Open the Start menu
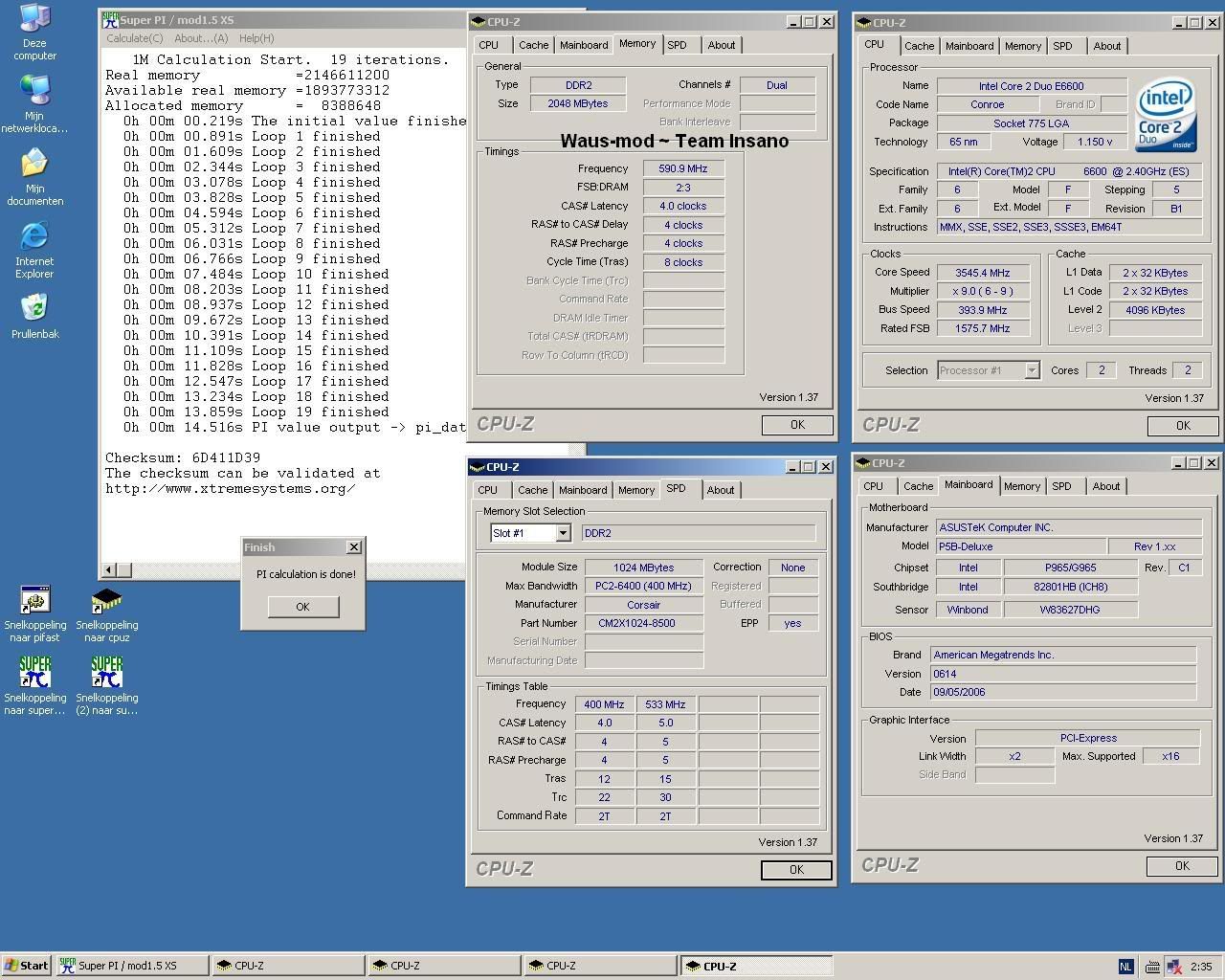Image resolution: width=1225 pixels, height=980 pixels. click(27, 966)
